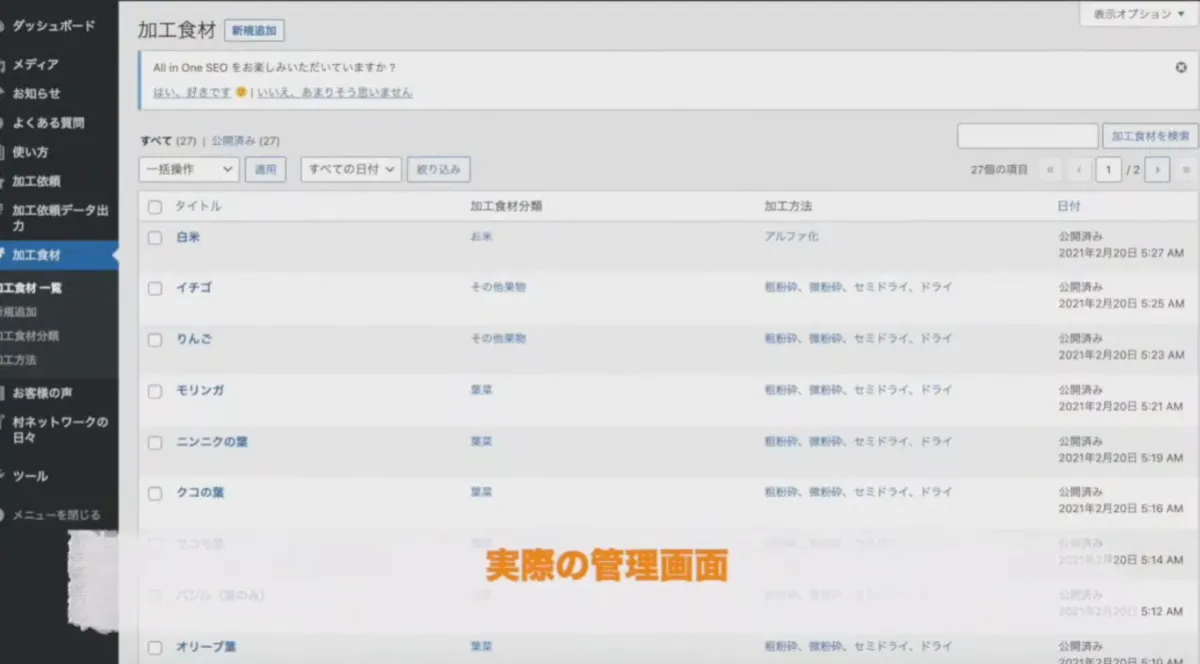Click the next page arrow in pagination
The width and height of the screenshot is (1200, 664).
pyautogui.click(x=1157, y=170)
